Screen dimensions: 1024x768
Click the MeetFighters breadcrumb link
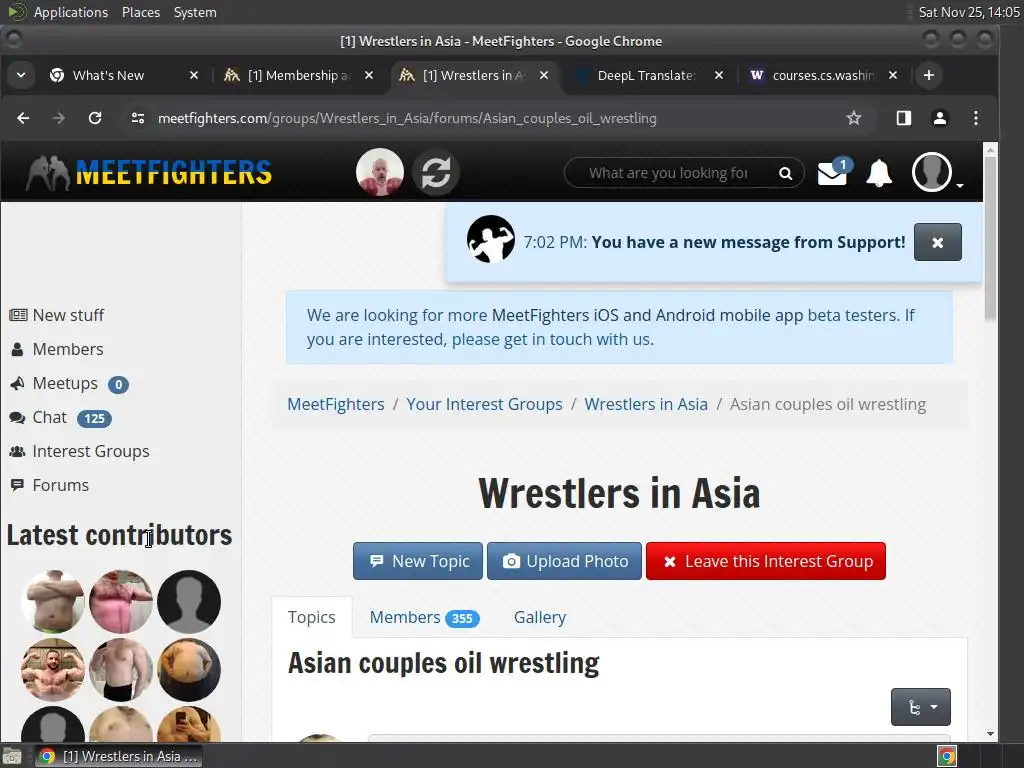coord(336,404)
